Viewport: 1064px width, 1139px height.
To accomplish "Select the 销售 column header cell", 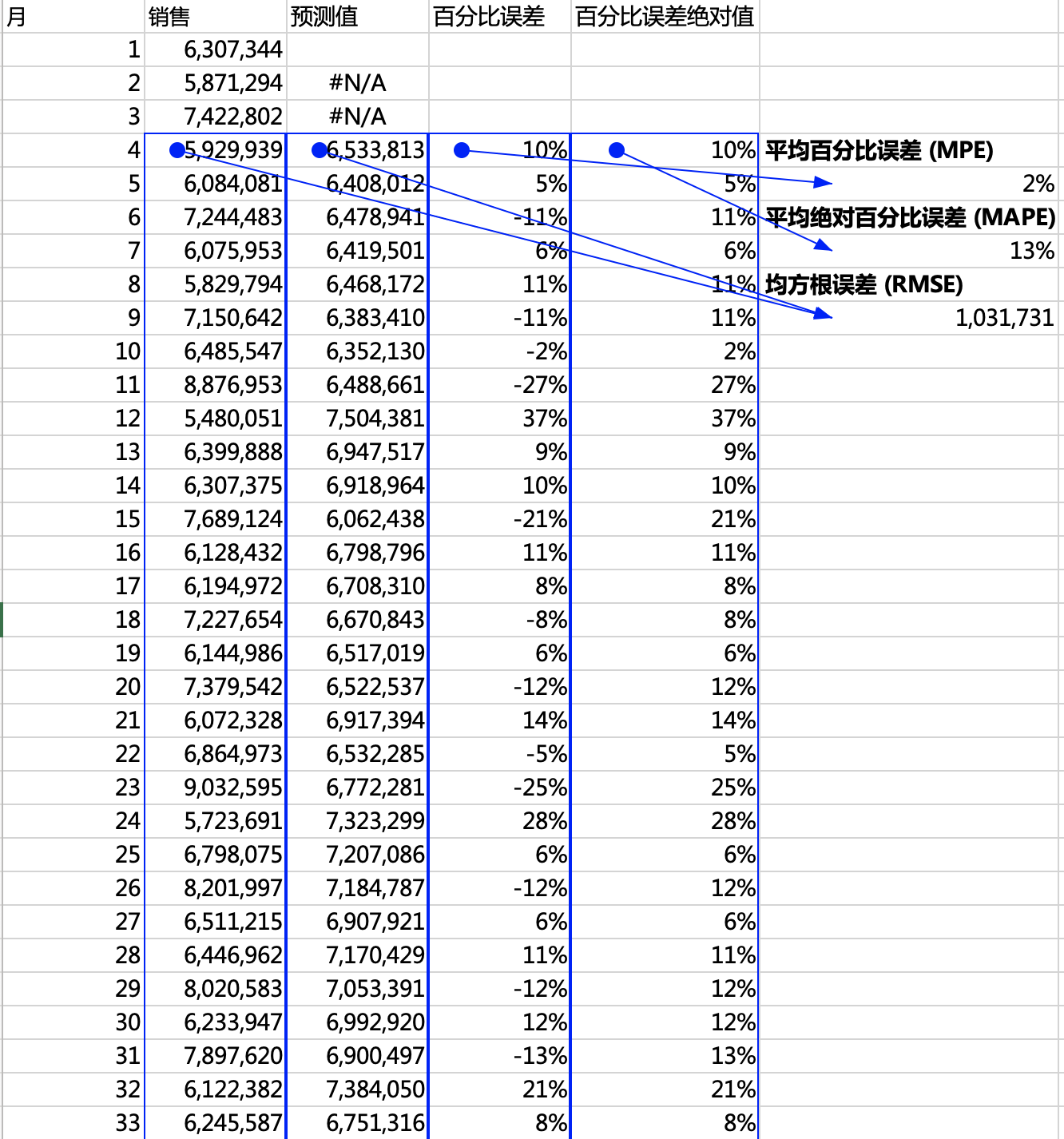I will pyautogui.click(x=215, y=16).
